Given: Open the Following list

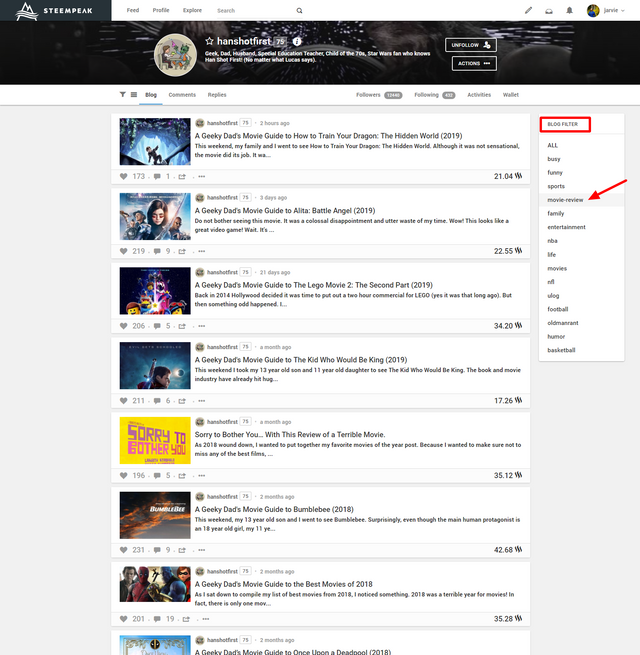Looking at the screenshot, I should [434, 95].
